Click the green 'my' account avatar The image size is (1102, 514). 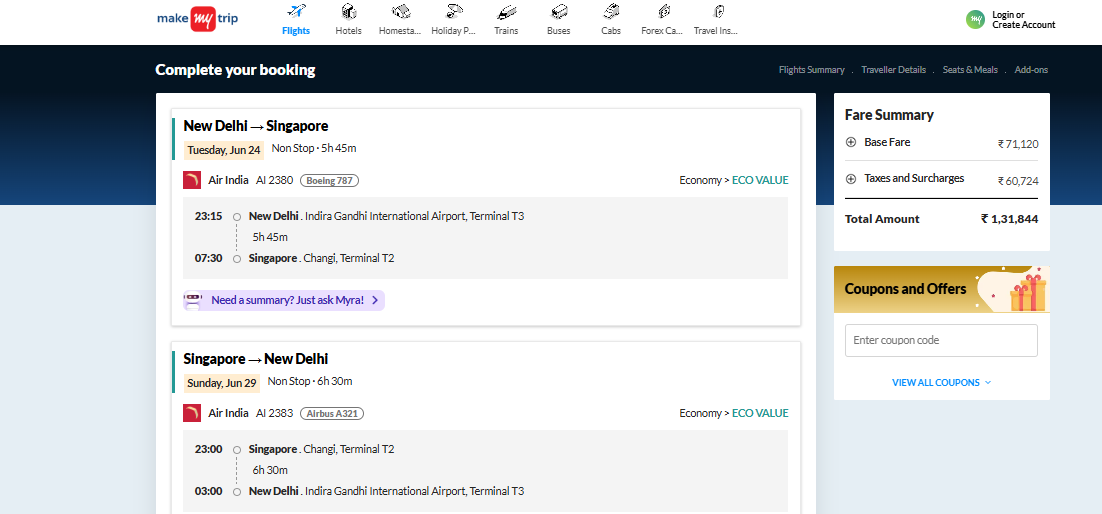[x=975, y=20]
